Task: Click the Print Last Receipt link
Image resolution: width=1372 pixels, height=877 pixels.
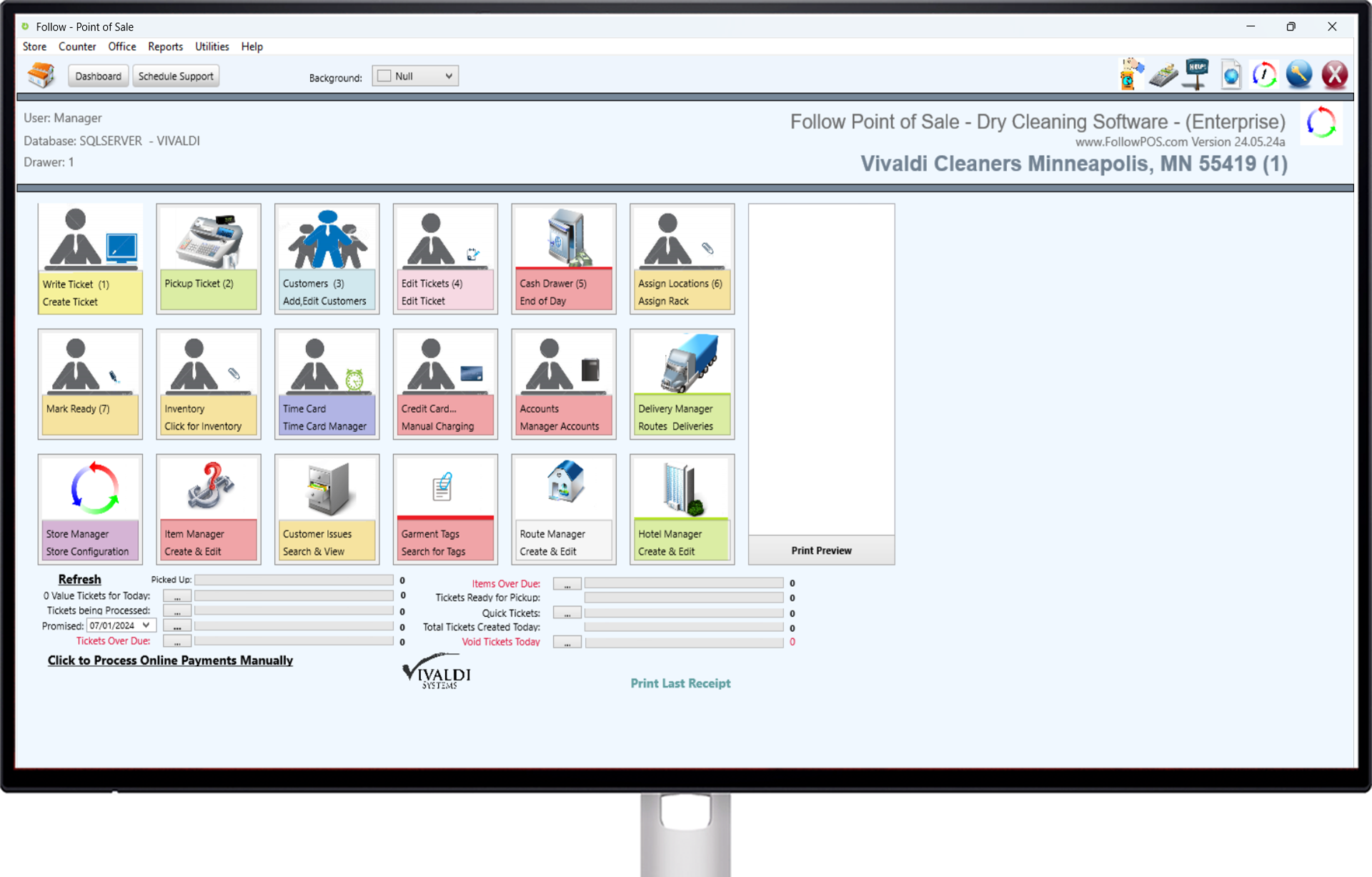Action: coord(680,683)
